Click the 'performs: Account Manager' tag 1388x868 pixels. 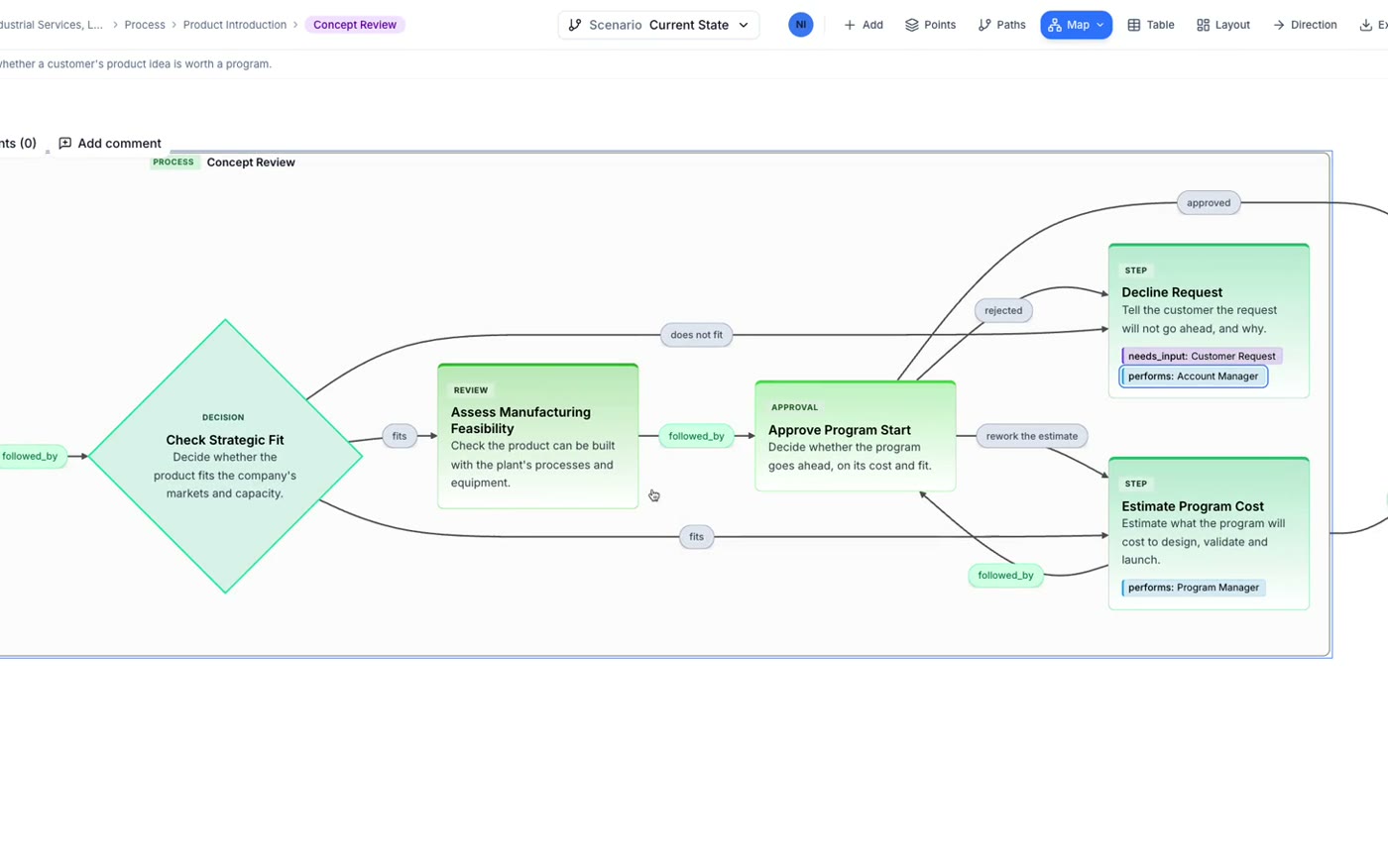coord(1194,377)
